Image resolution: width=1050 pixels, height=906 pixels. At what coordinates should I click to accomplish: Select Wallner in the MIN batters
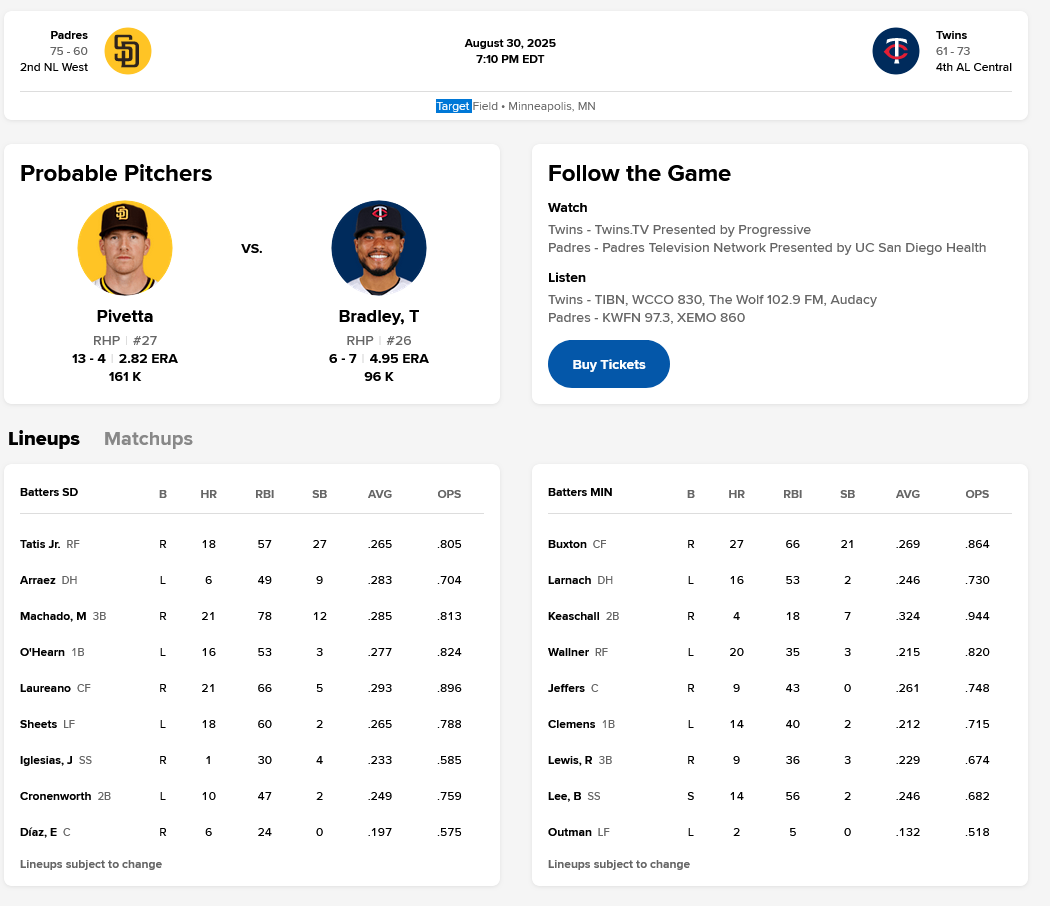[x=568, y=653]
